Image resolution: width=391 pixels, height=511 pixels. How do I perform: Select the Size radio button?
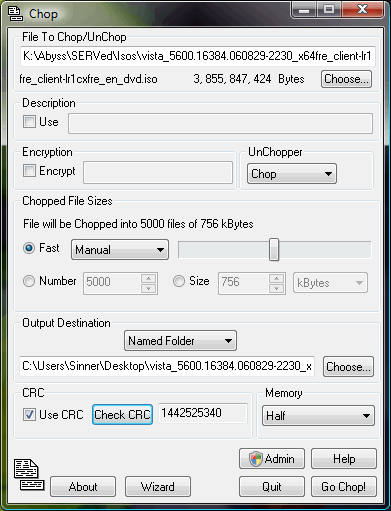click(x=179, y=281)
